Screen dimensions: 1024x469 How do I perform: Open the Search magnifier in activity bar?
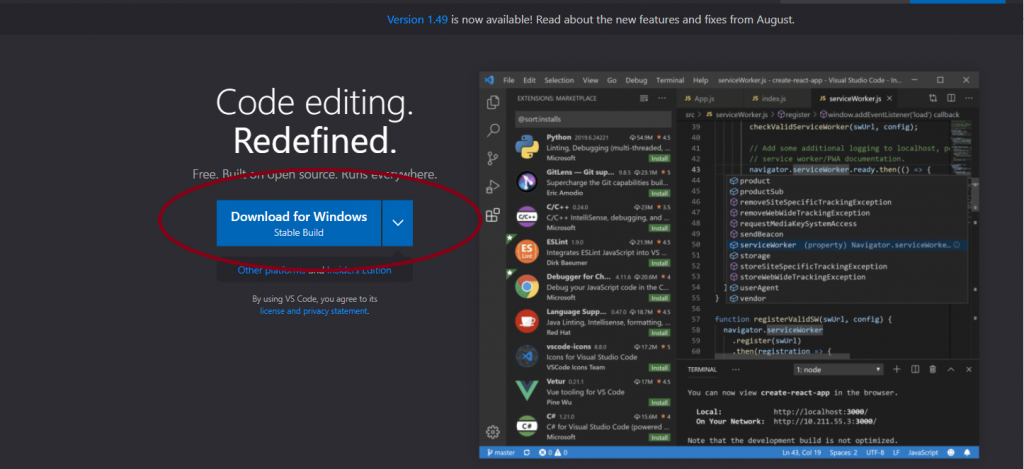coord(493,130)
